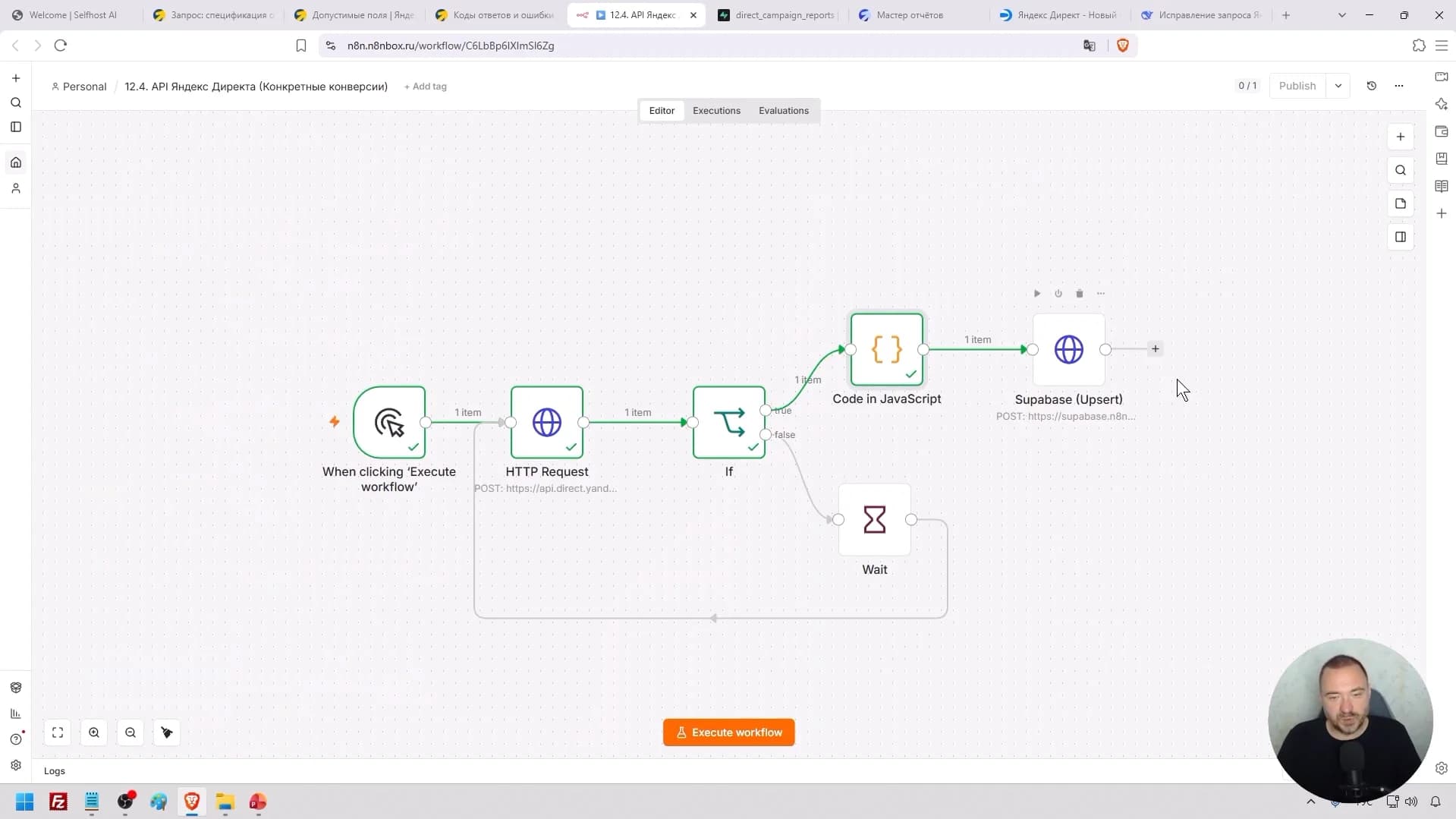
Task: Select the Code in JavaScript node
Action: pos(887,350)
